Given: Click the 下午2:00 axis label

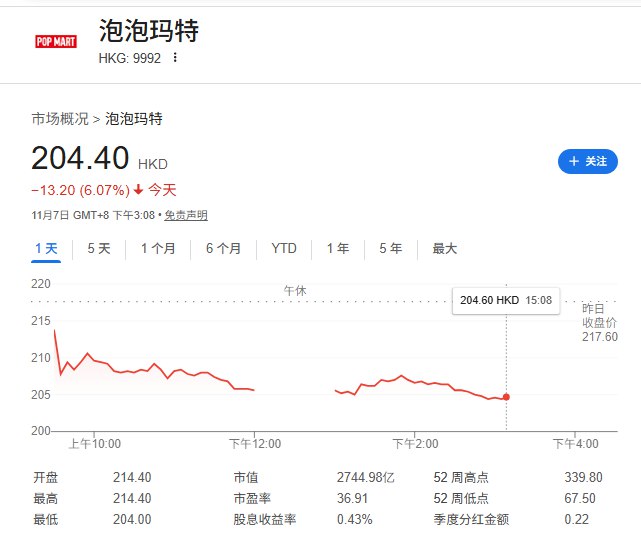Looking at the screenshot, I should pos(415,444).
